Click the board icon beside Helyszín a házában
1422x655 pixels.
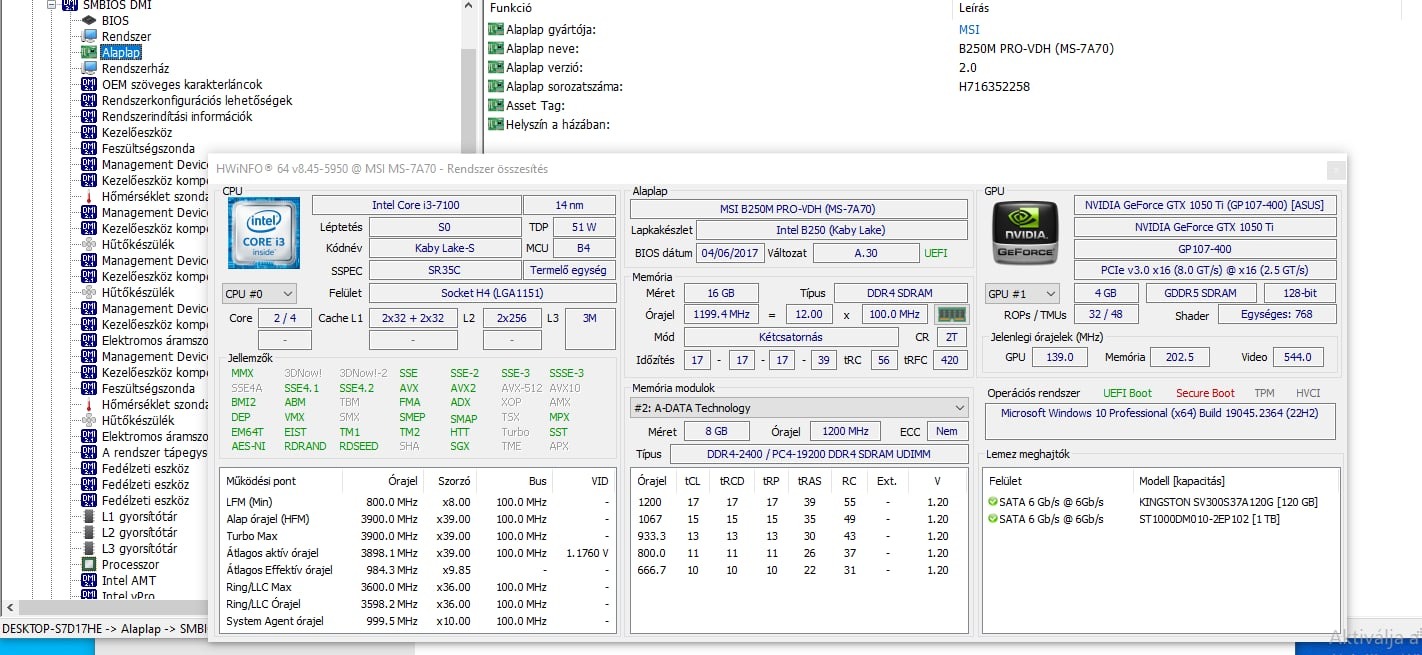click(x=495, y=124)
